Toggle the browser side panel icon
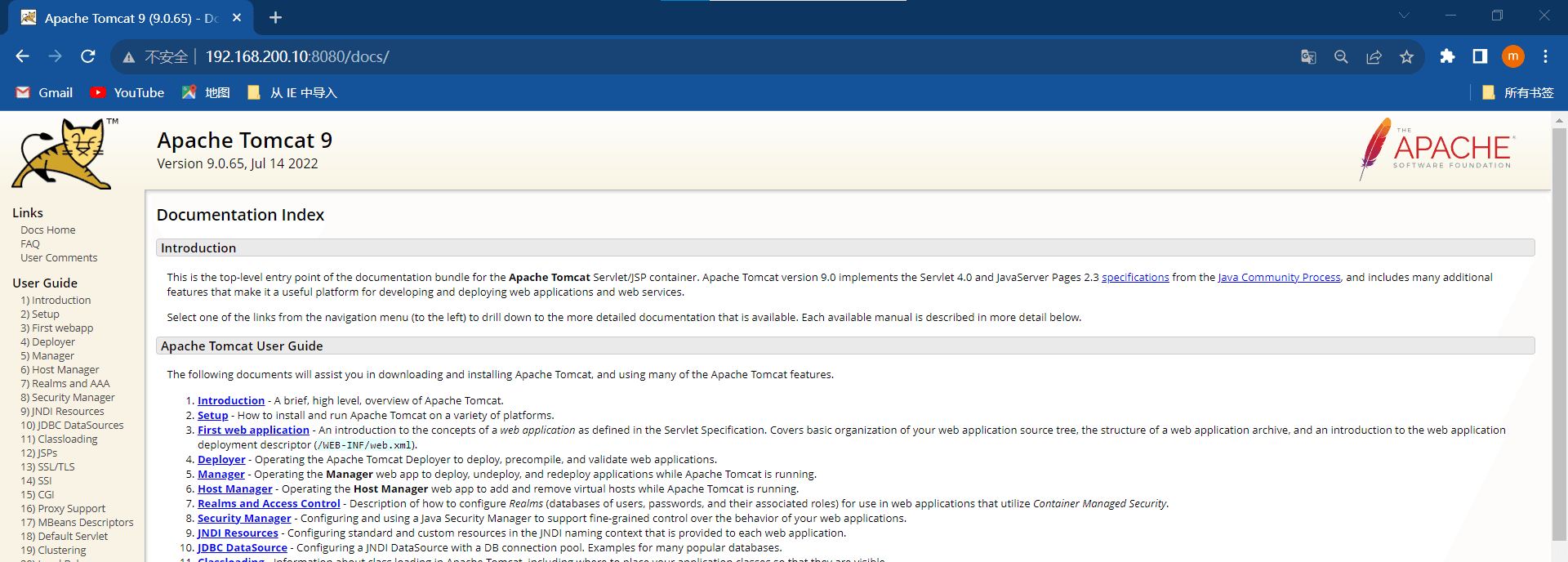Screen dimensions: 1568x562 tap(1480, 56)
